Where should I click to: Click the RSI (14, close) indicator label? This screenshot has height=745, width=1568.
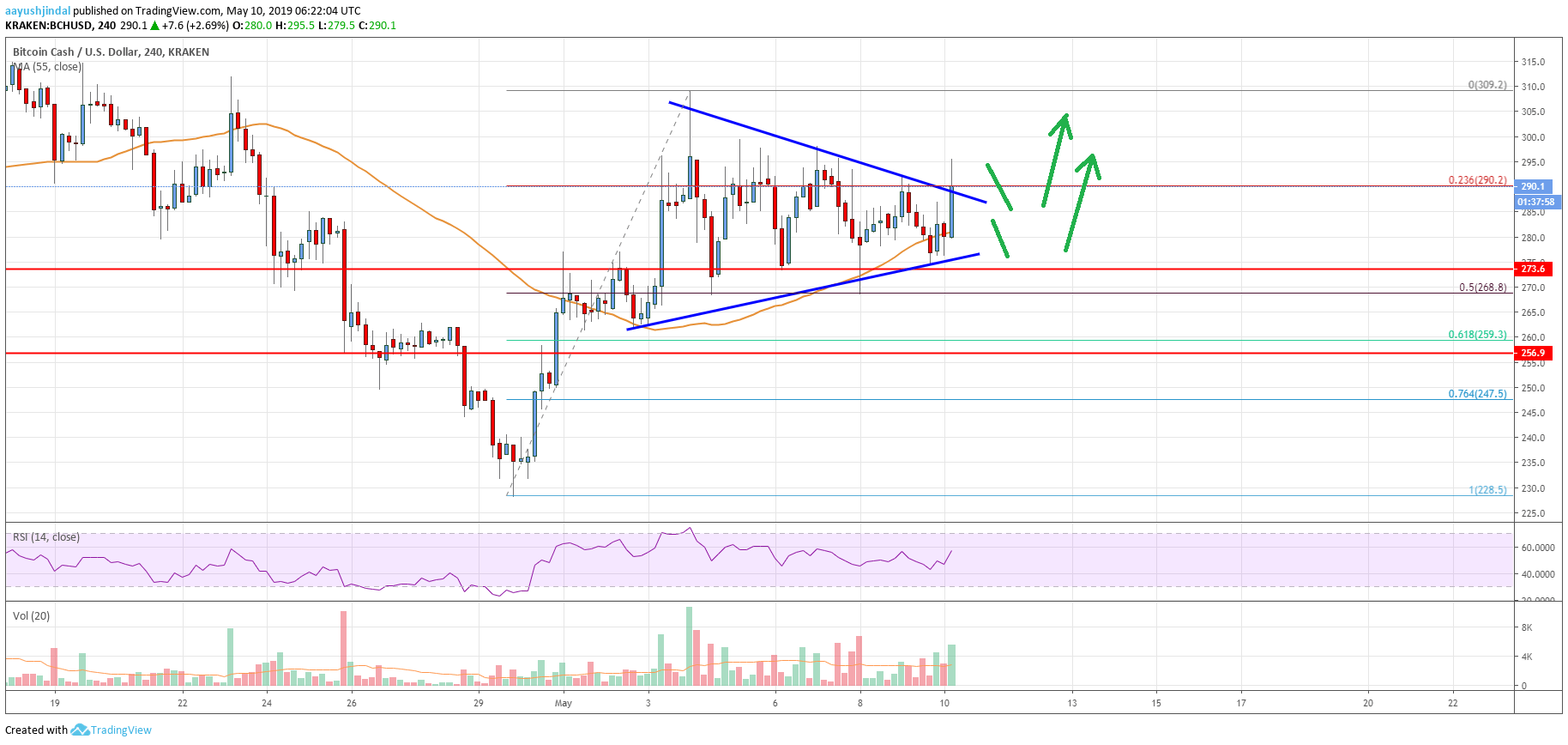46,536
